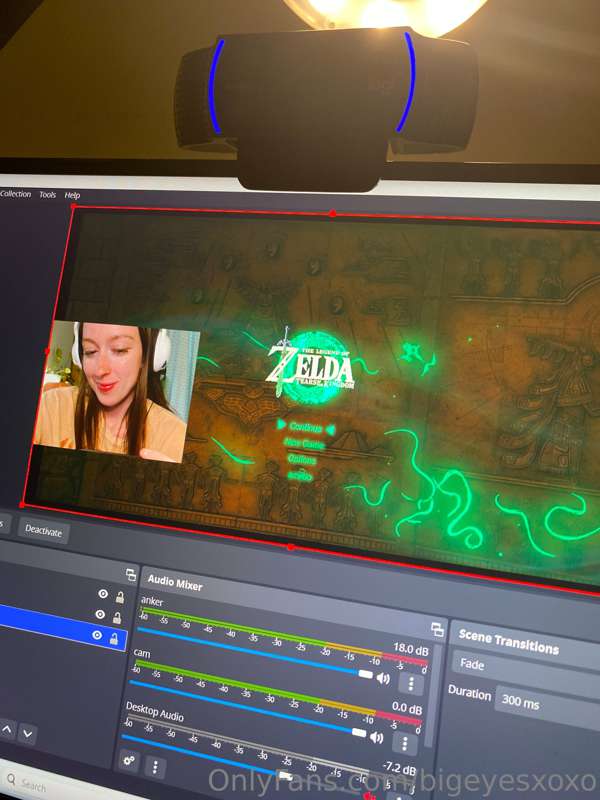Pop out the Sources dock
The width and height of the screenshot is (600, 800).
(131, 575)
